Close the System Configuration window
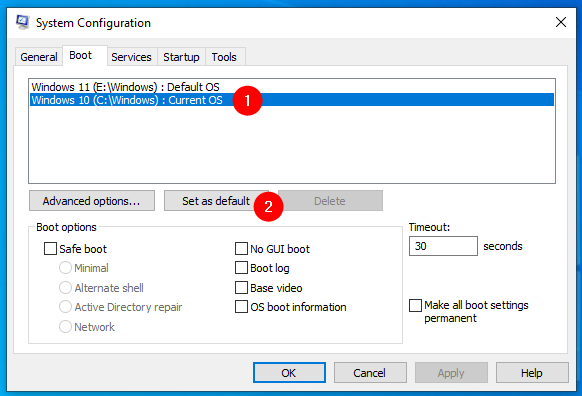 click(x=560, y=22)
